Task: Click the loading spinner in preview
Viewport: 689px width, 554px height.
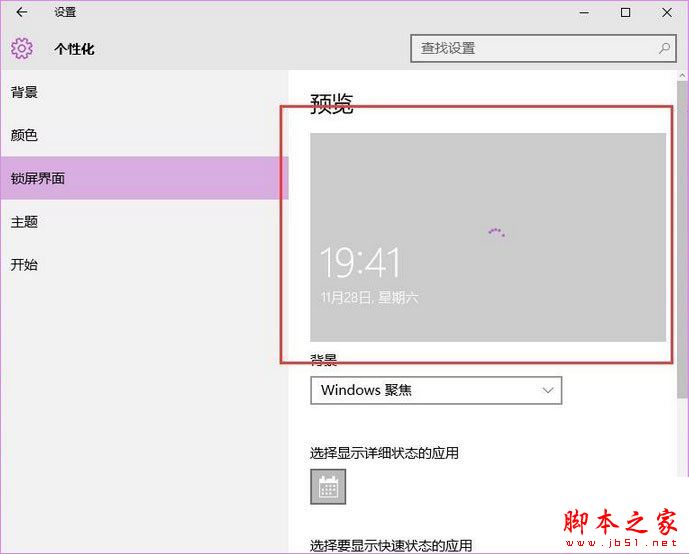Action: 496,232
